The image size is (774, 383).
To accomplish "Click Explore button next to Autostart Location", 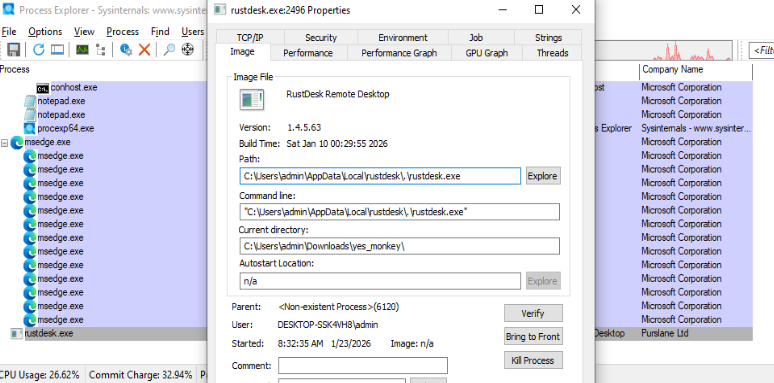I will click(x=542, y=281).
